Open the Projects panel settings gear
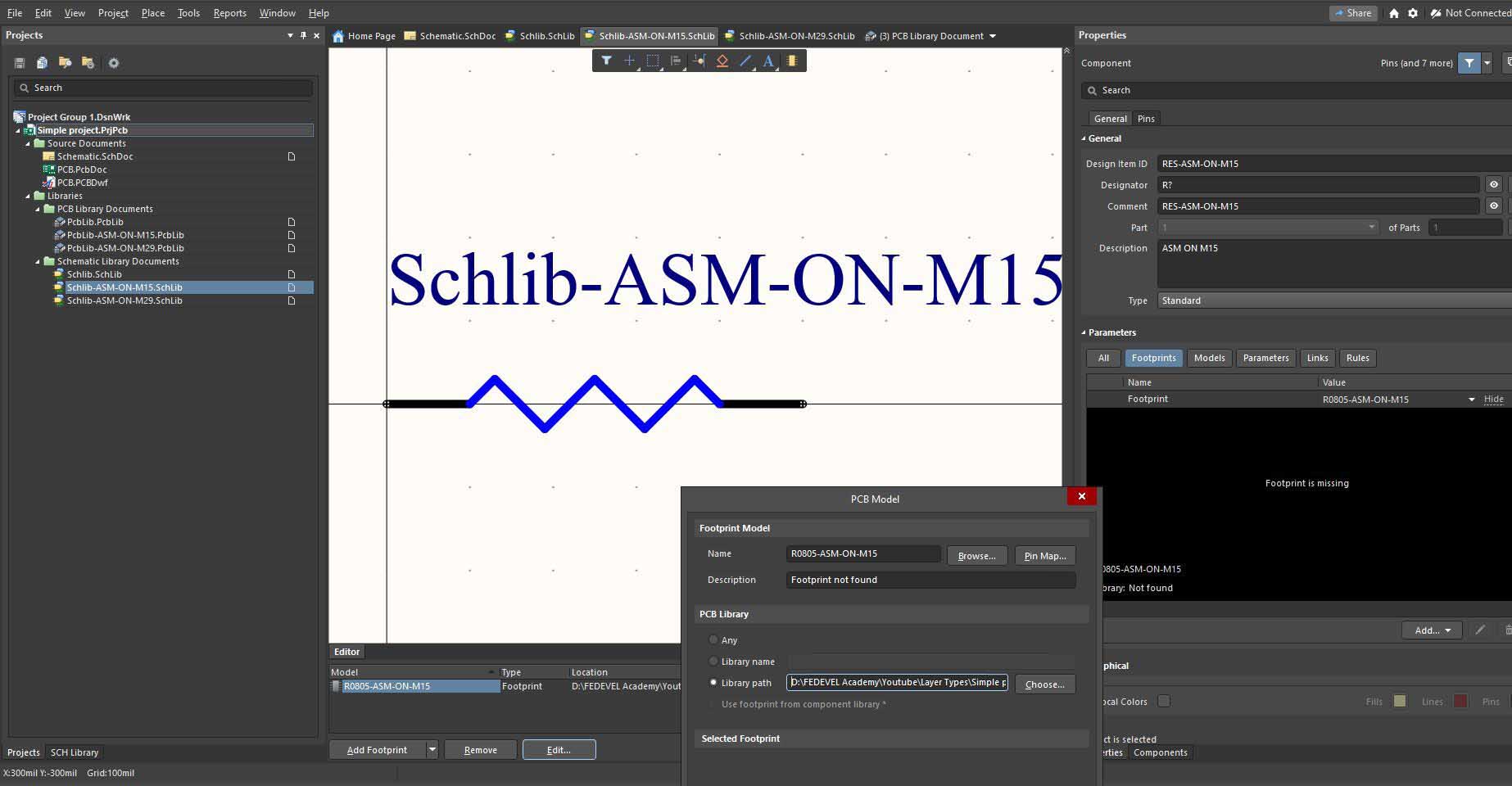 point(114,63)
